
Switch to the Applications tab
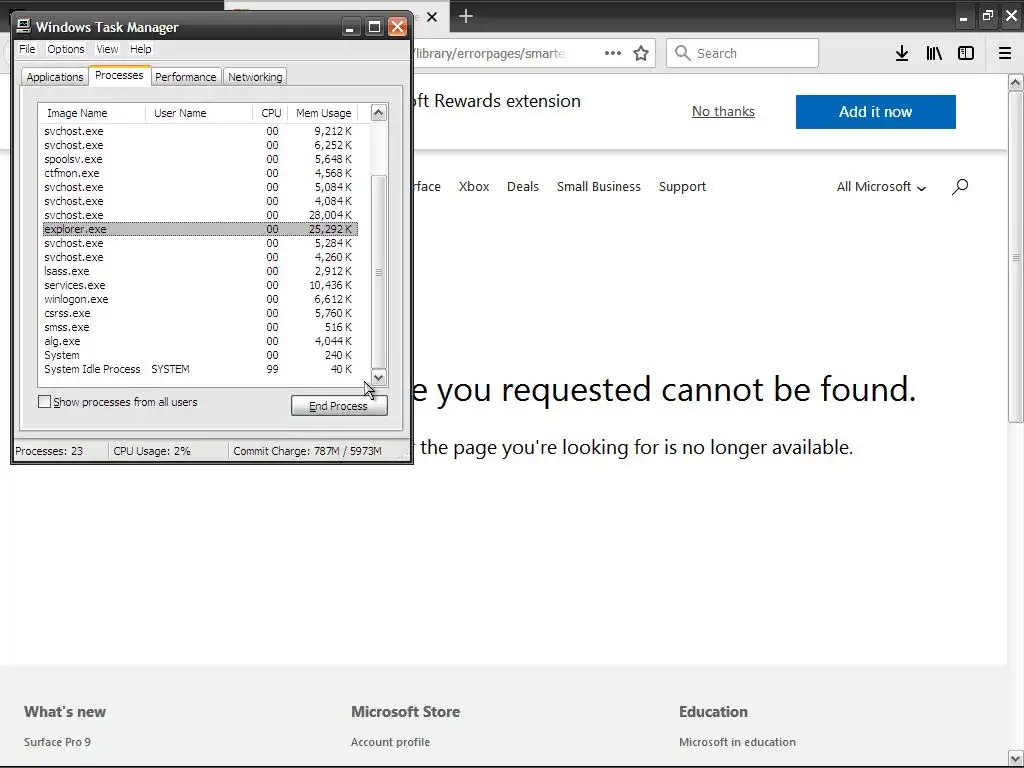point(55,77)
